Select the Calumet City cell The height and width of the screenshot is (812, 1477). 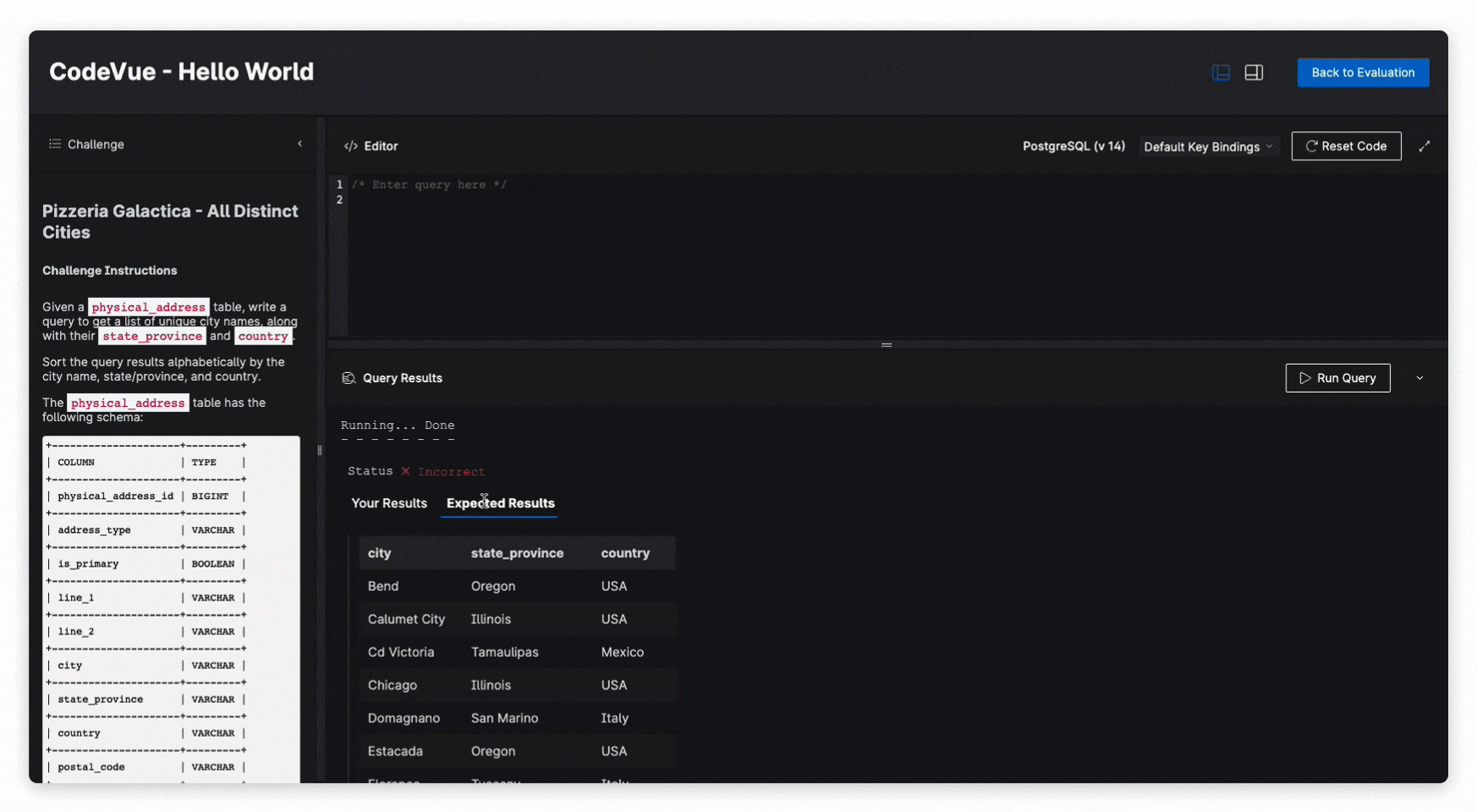tap(406, 619)
